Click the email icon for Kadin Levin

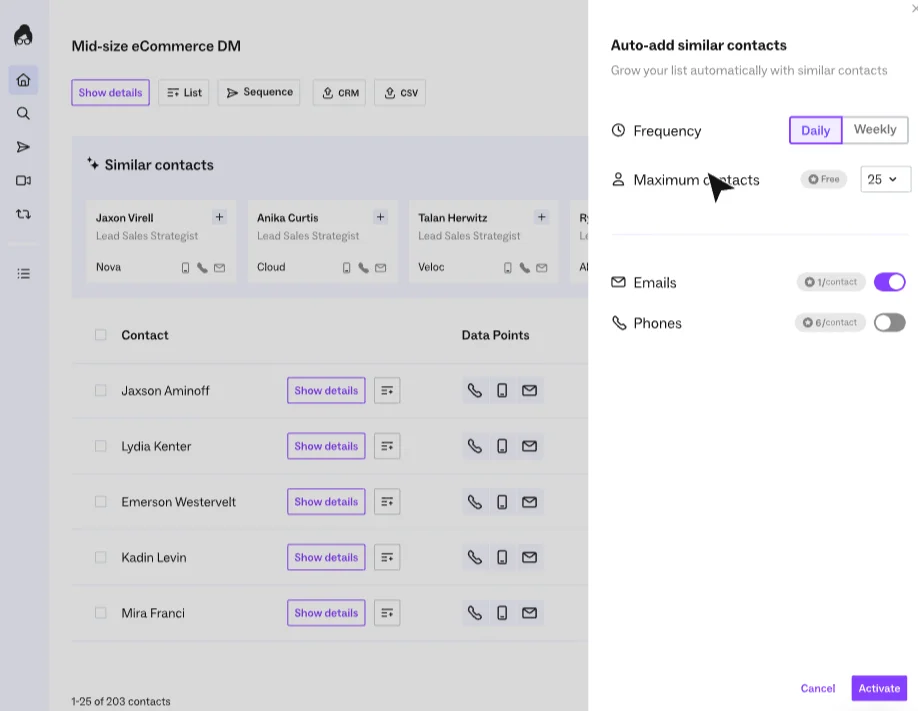click(529, 558)
